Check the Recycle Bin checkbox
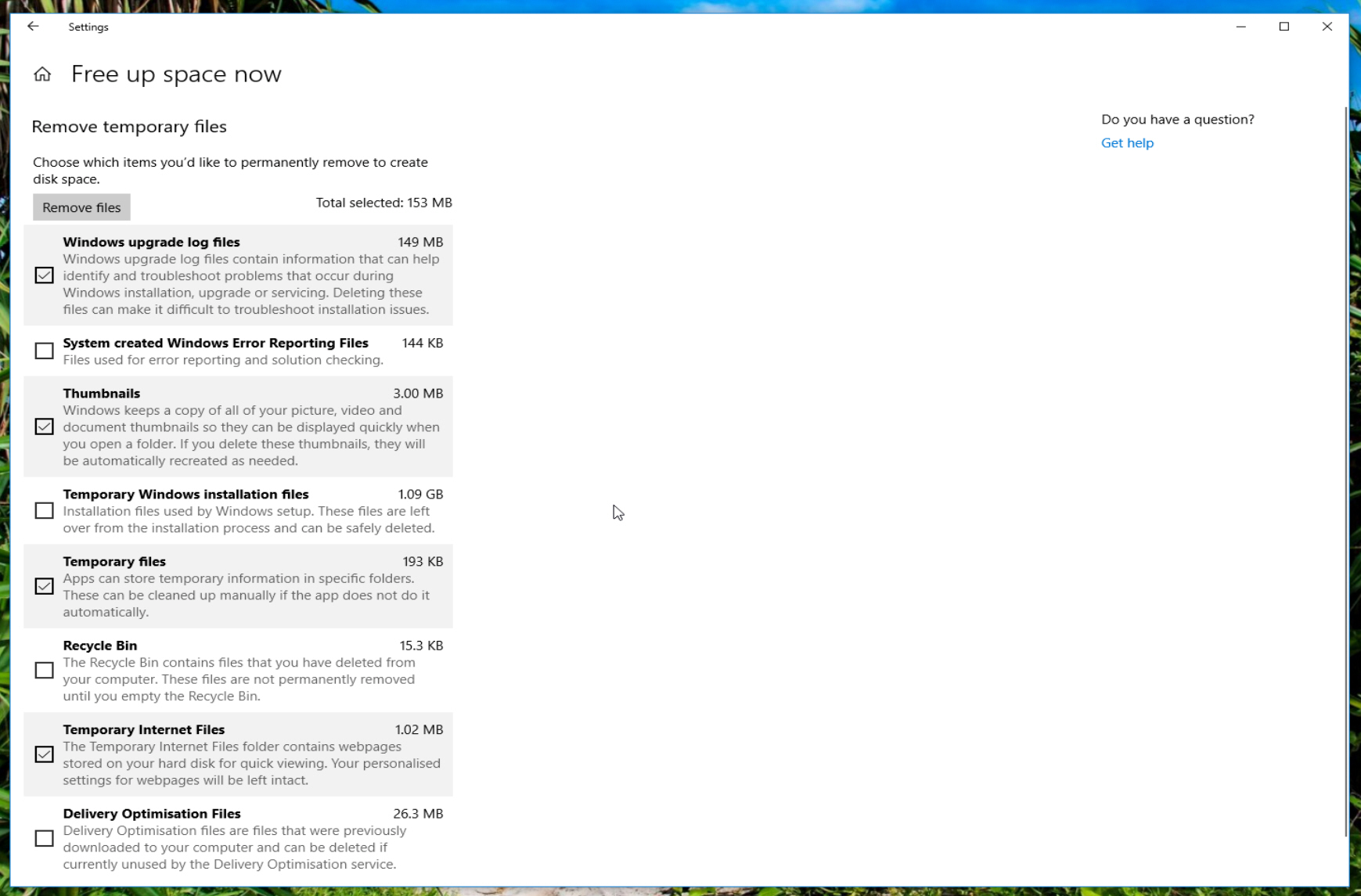The image size is (1361, 896). [x=45, y=671]
